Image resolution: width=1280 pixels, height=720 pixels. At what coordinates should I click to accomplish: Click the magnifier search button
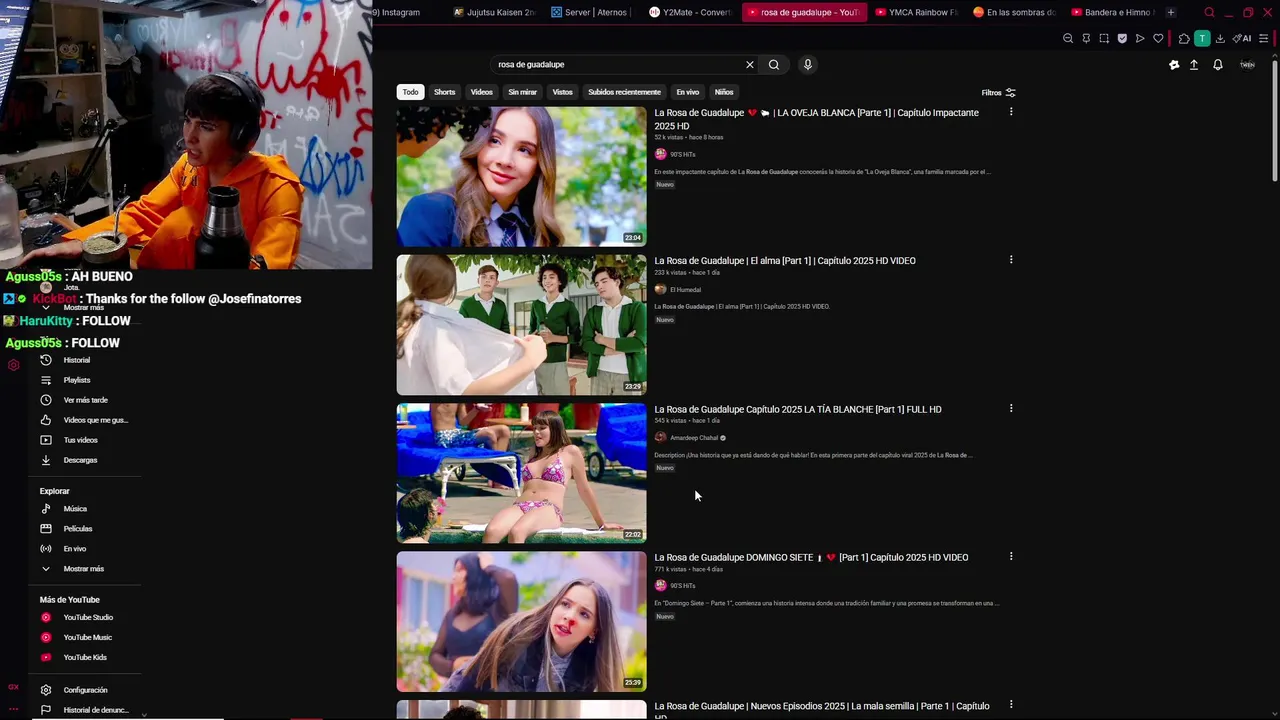pyautogui.click(x=774, y=65)
